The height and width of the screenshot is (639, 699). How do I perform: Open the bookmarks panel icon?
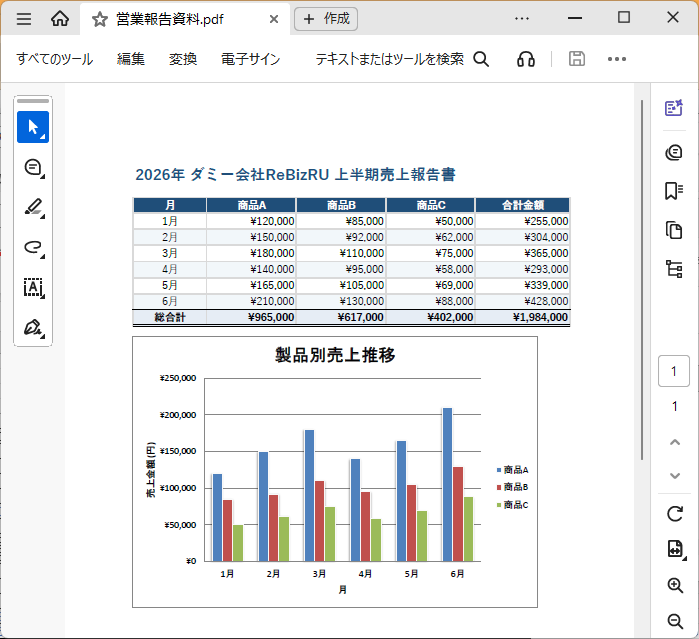[x=674, y=191]
